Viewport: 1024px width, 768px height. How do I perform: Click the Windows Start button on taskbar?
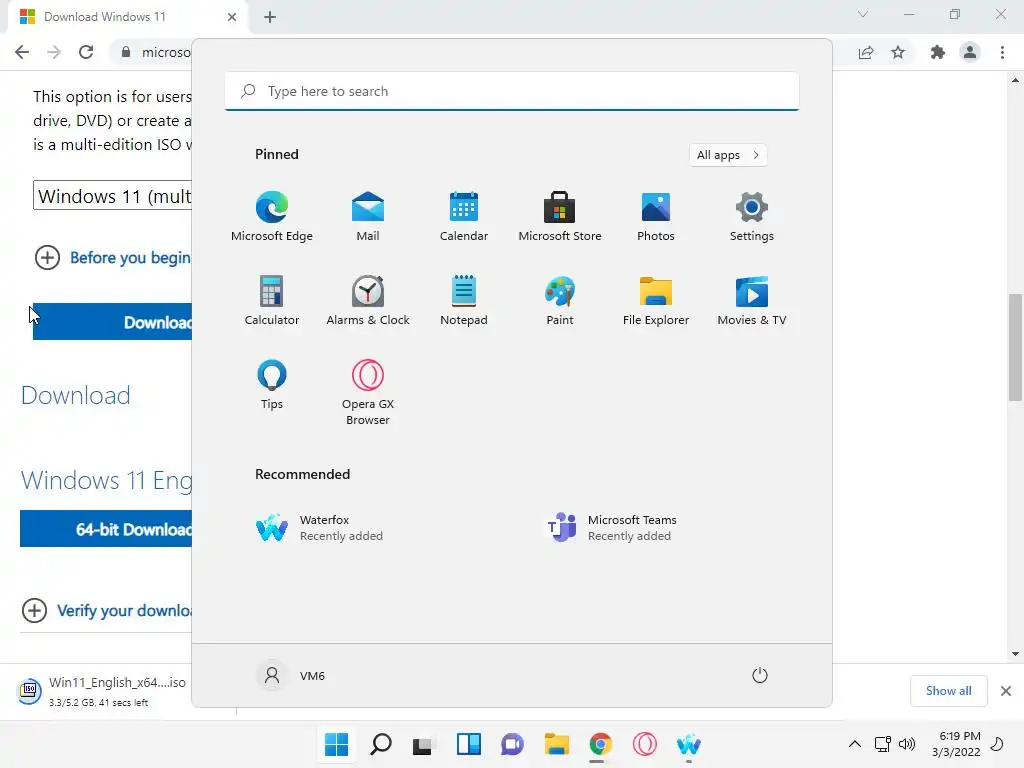[336, 744]
